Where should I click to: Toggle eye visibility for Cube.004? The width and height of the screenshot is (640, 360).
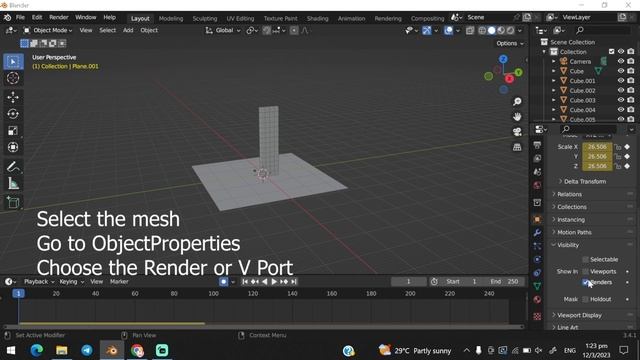[621, 110]
